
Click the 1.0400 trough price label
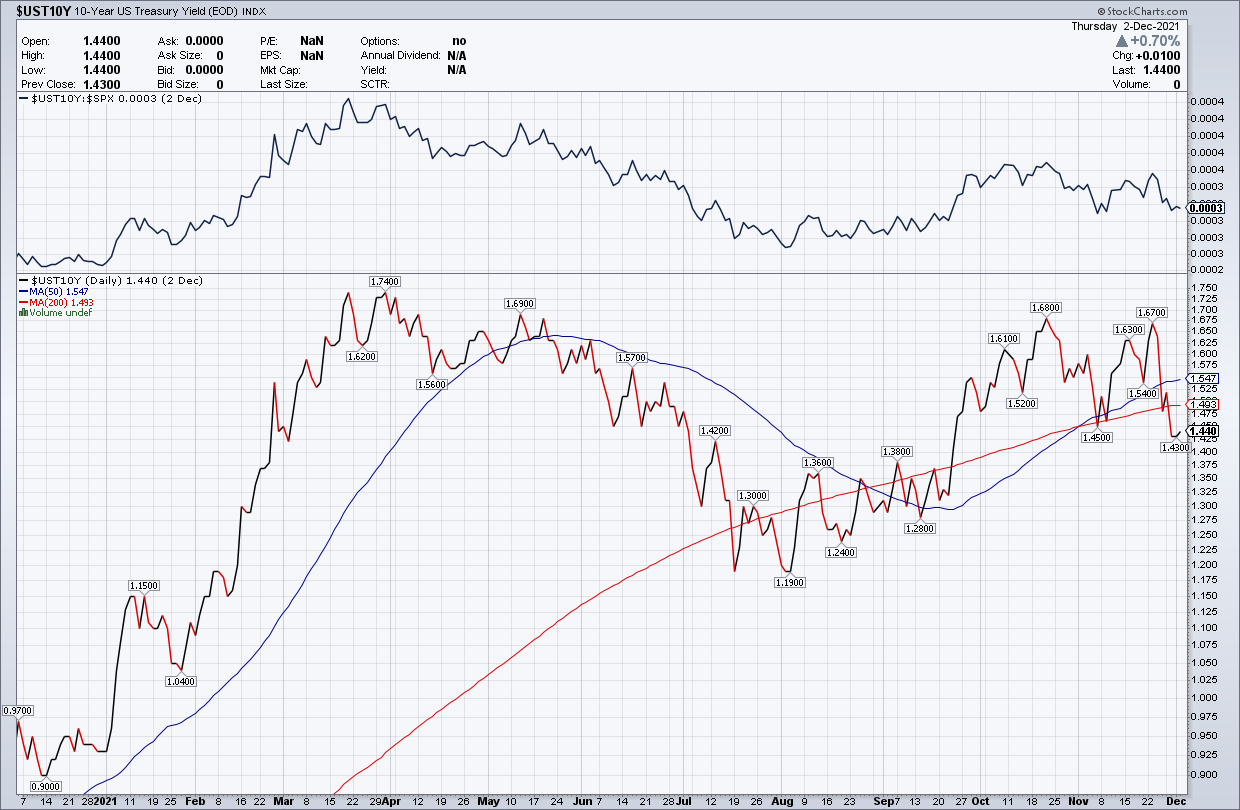coord(181,680)
